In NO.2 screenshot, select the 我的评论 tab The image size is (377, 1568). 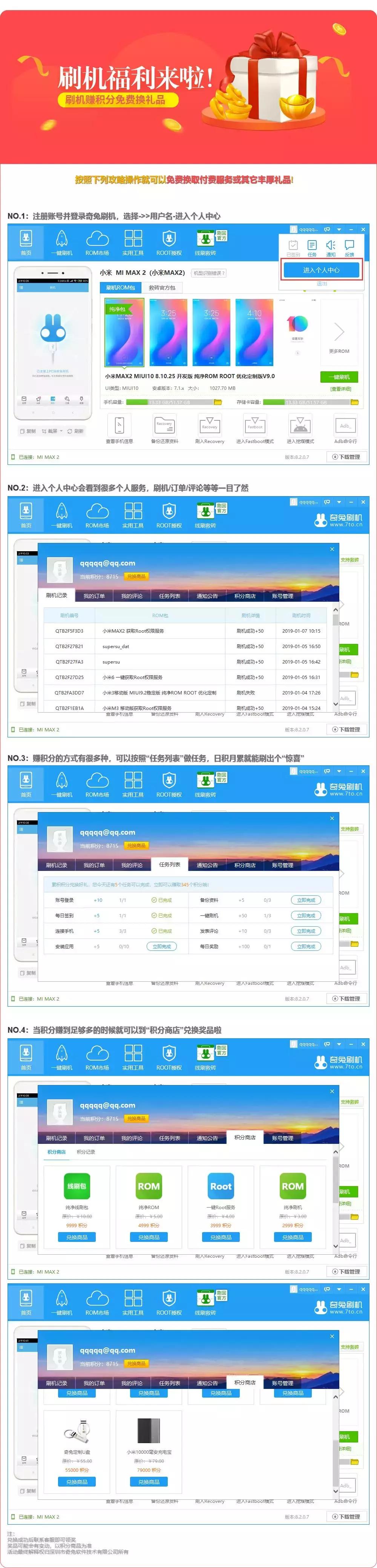point(132,596)
